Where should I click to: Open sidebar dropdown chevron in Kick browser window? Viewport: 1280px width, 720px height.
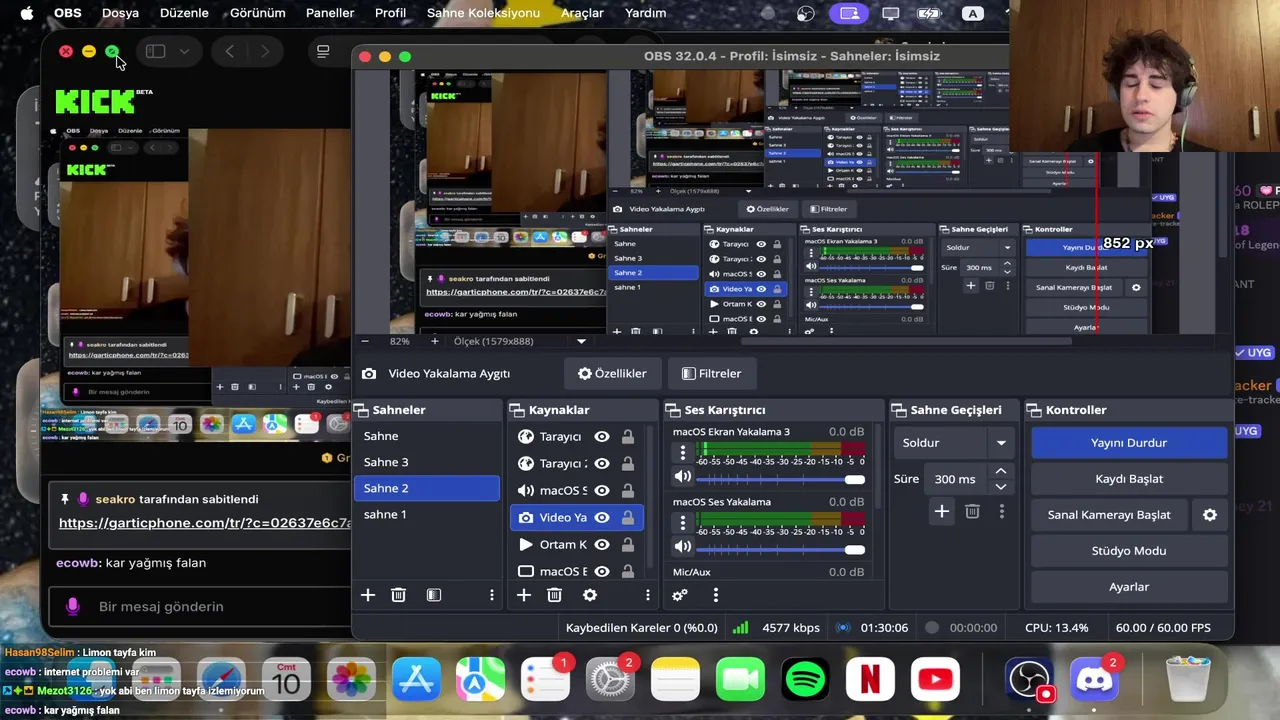click(184, 51)
